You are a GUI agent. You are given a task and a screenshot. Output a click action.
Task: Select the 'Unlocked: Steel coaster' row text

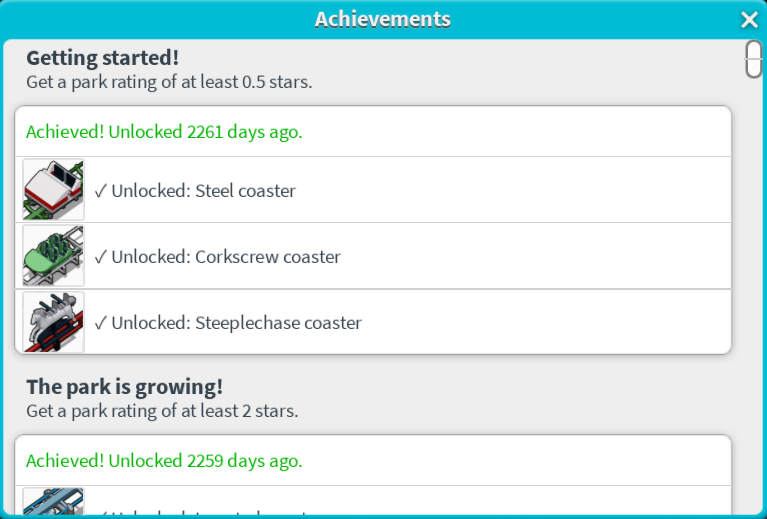203,190
